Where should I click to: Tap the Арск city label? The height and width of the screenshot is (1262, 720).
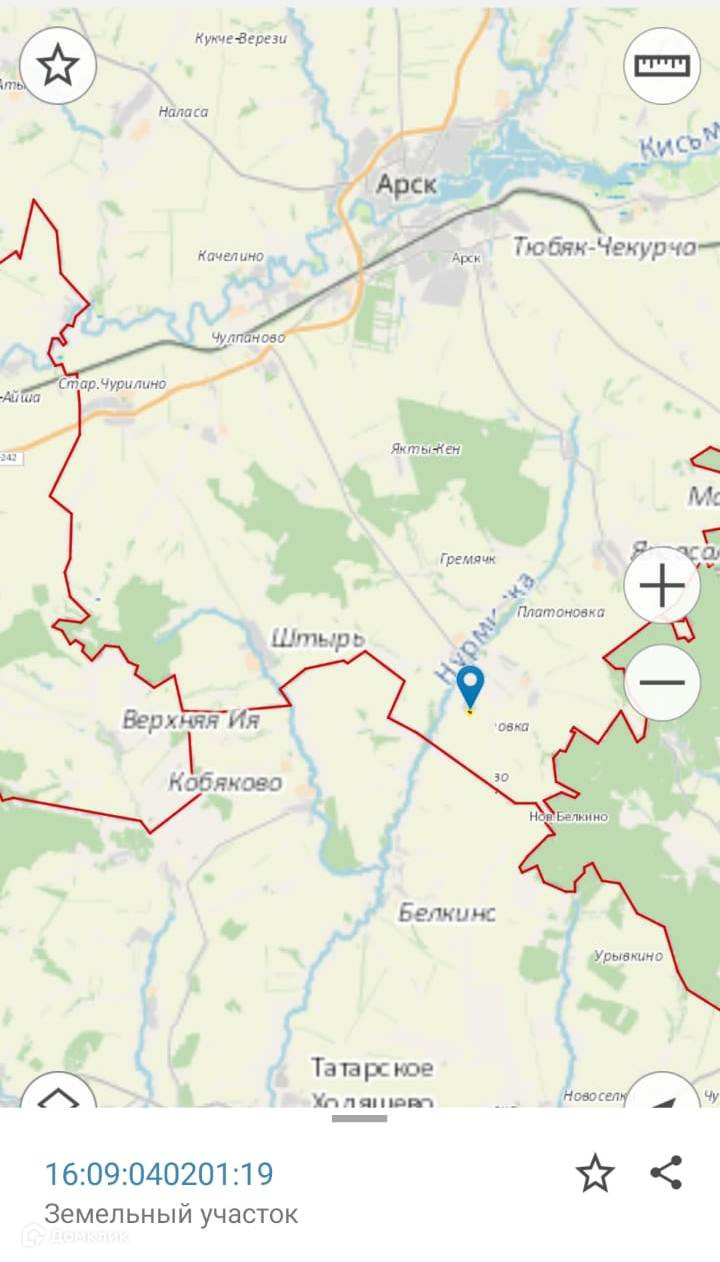[x=407, y=184]
